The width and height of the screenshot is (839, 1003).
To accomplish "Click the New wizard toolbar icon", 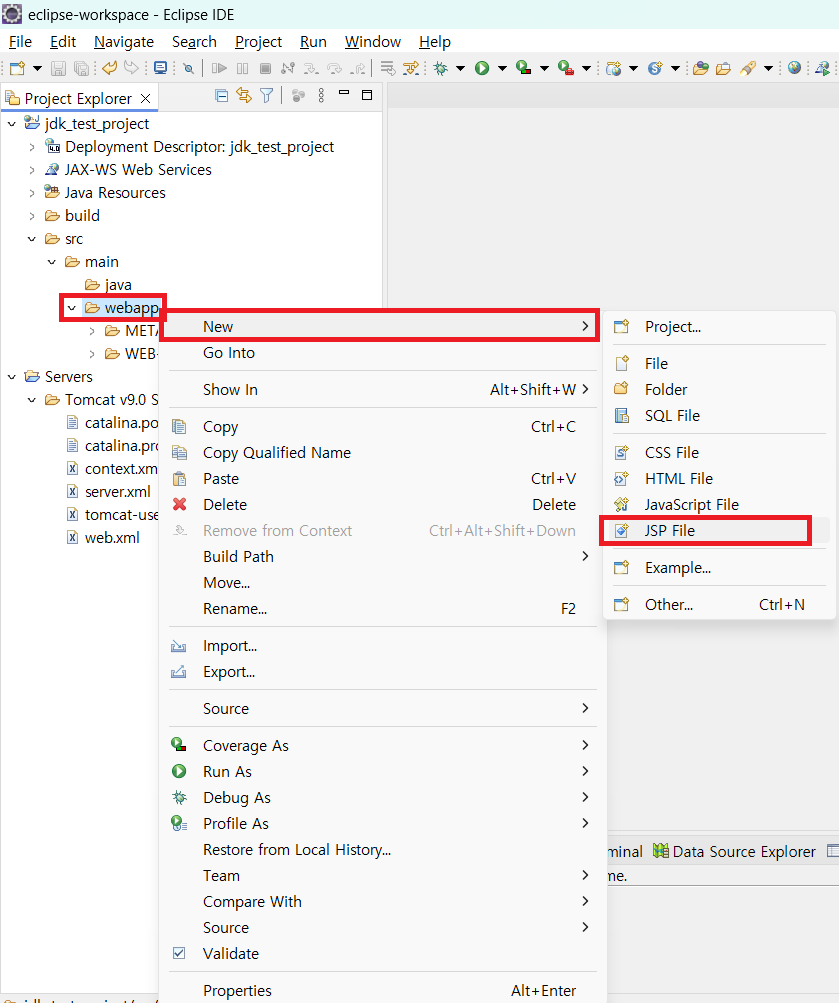I will coord(17,68).
